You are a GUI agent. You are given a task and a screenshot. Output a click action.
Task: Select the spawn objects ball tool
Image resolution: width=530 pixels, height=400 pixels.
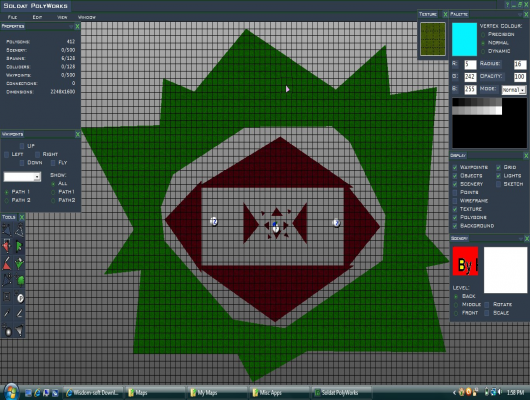click(20, 298)
